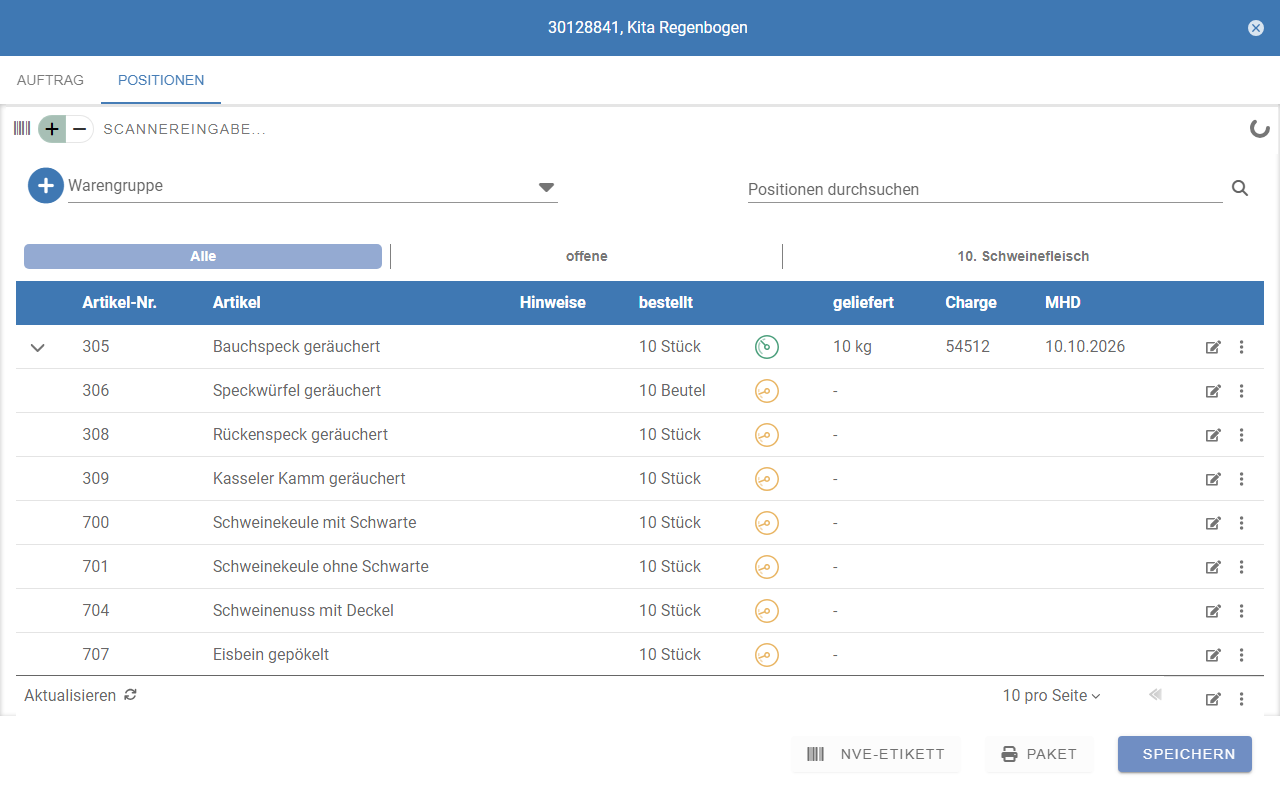Select the 10. Schweinefleisch filter

(x=1023, y=256)
